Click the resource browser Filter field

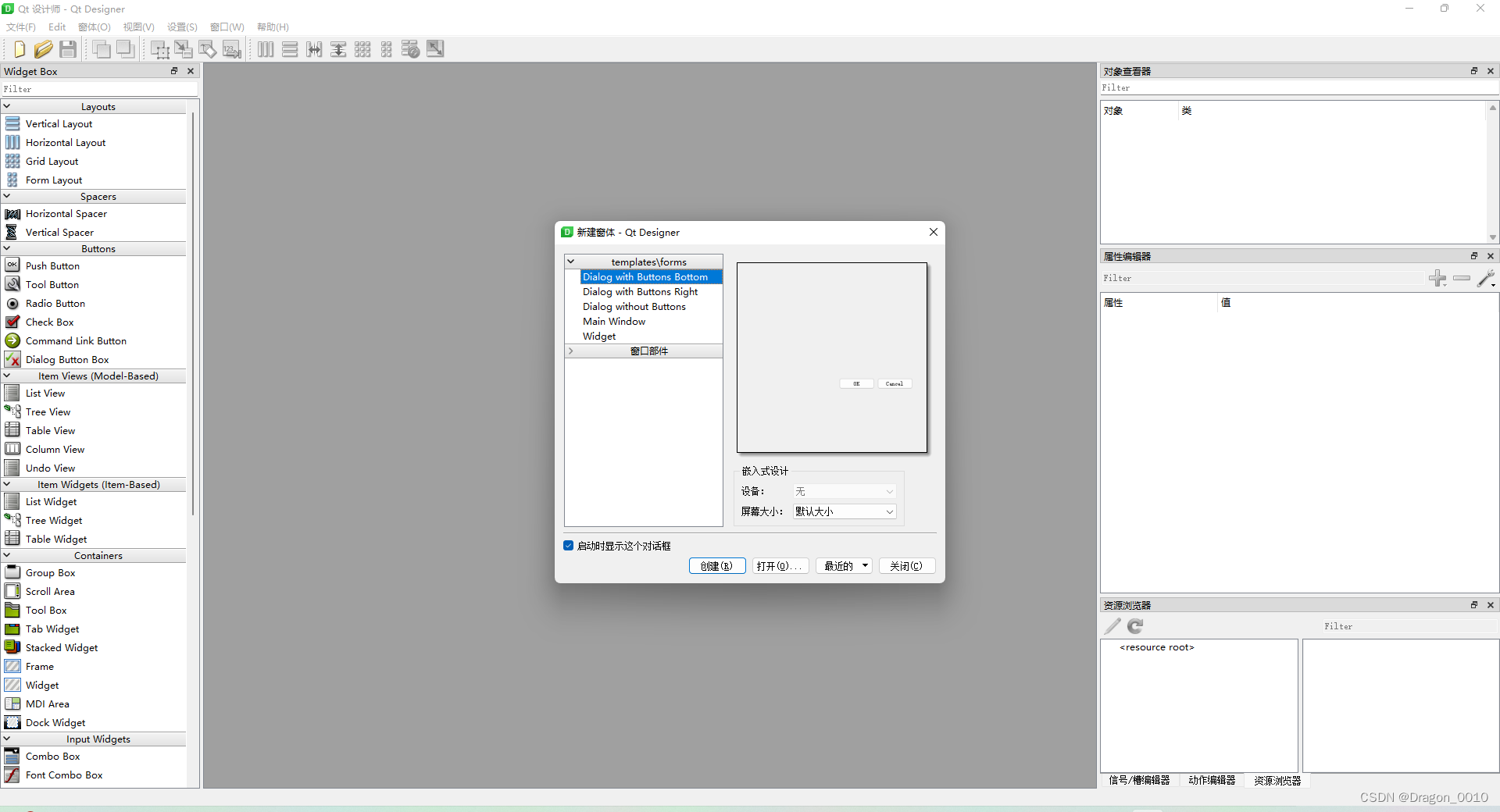click(x=1409, y=626)
